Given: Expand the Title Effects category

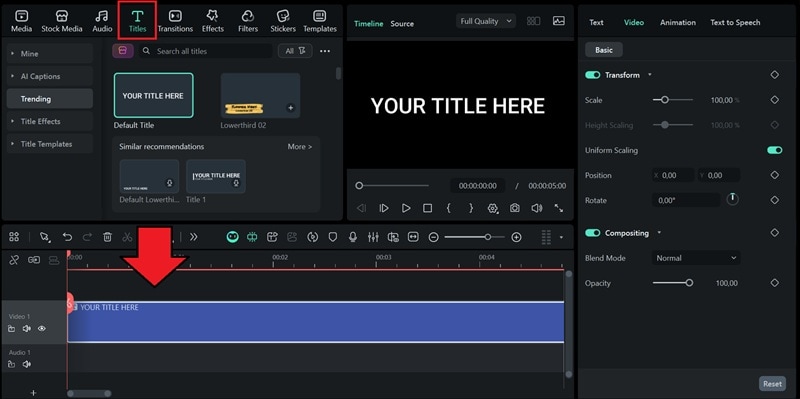Looking at the screenshot, I should tap(49, 121).
